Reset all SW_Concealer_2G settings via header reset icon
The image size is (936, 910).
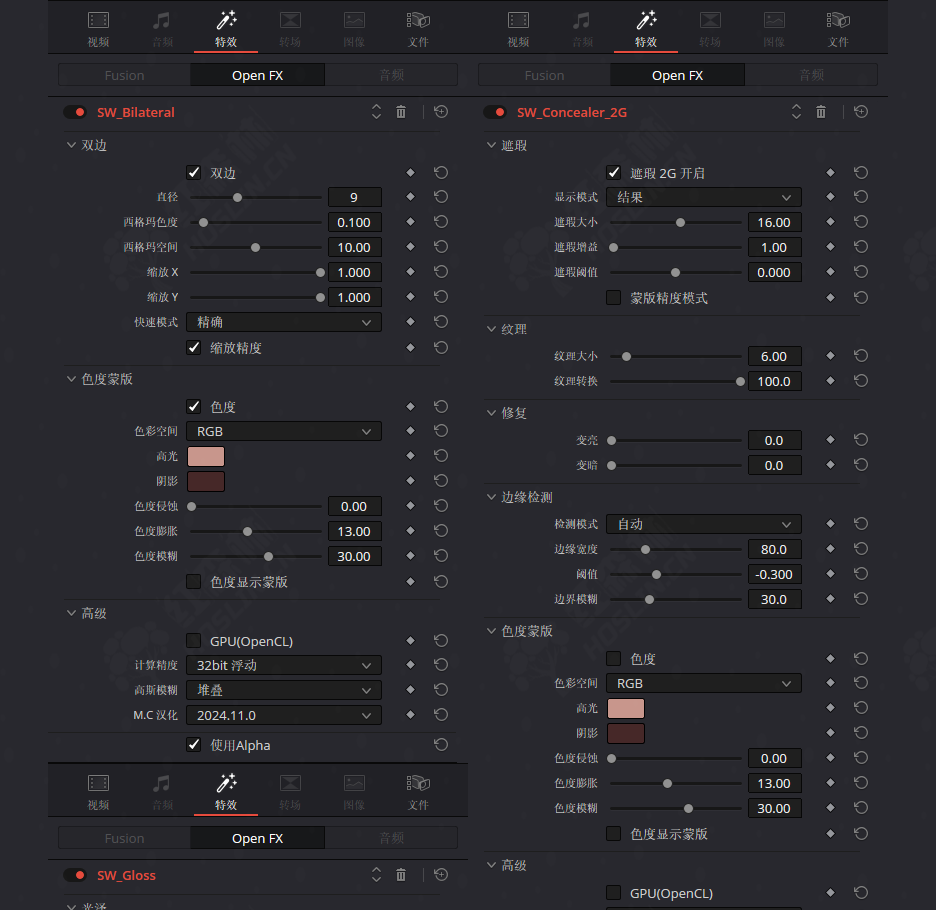(861, 112)
